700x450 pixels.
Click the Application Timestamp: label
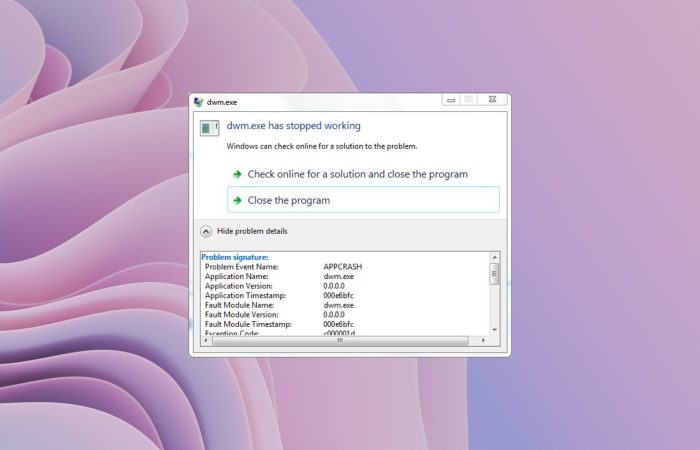point(246,296)
